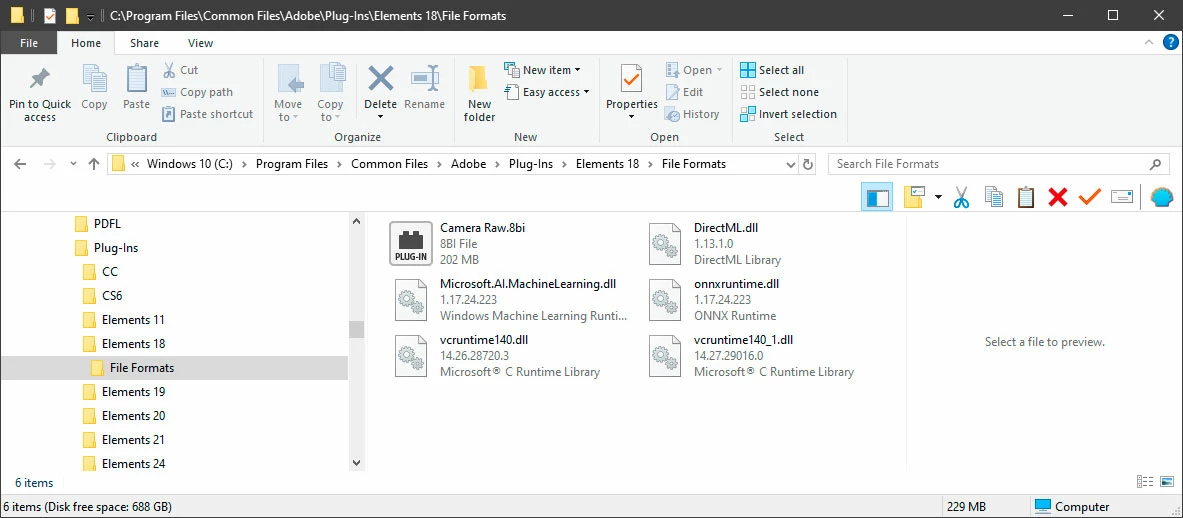Click Invert selection
The width and height of the screenshot is (1183, 518).
[x=788, y=114]
